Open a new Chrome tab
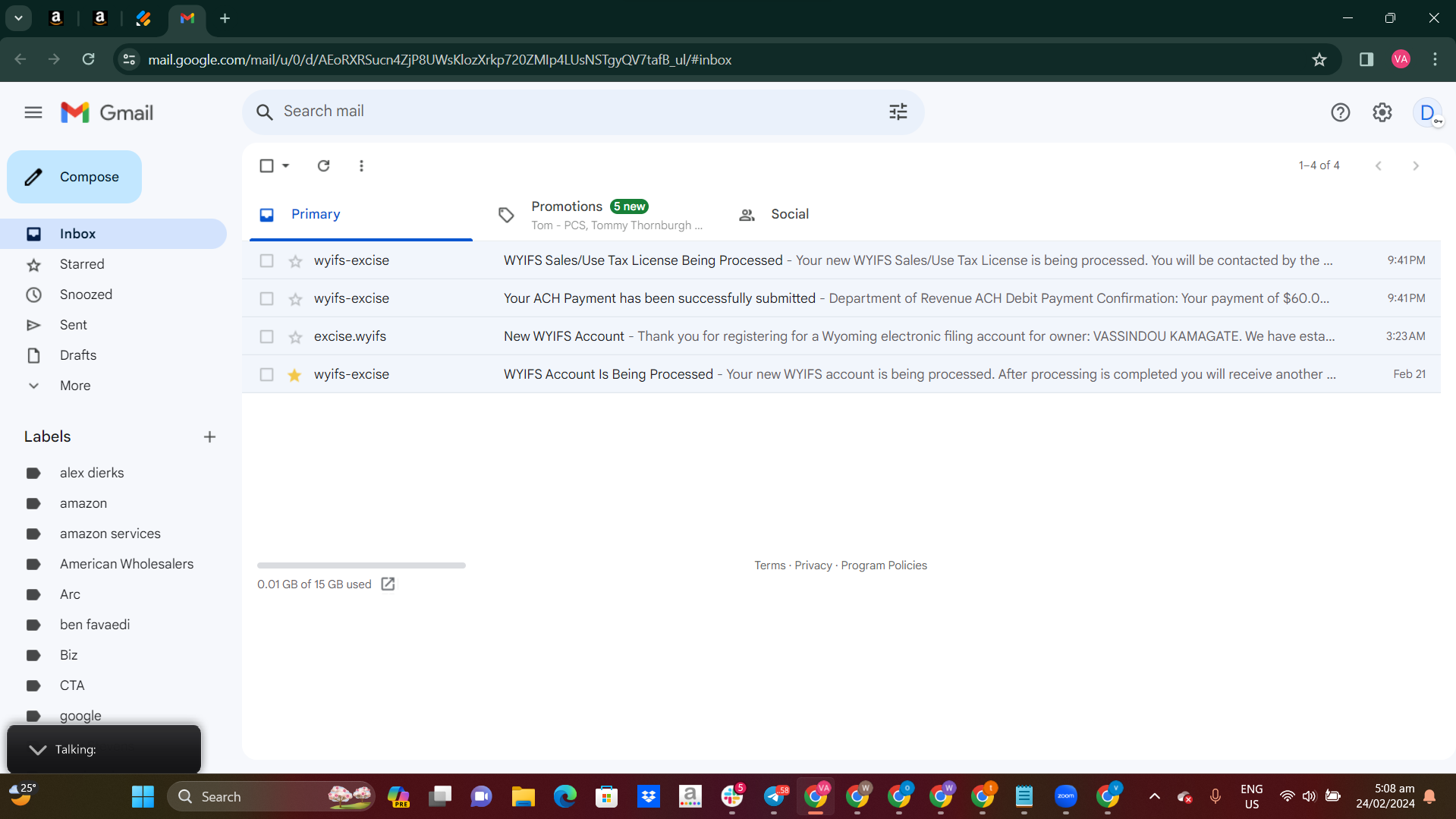 [225, 18]
